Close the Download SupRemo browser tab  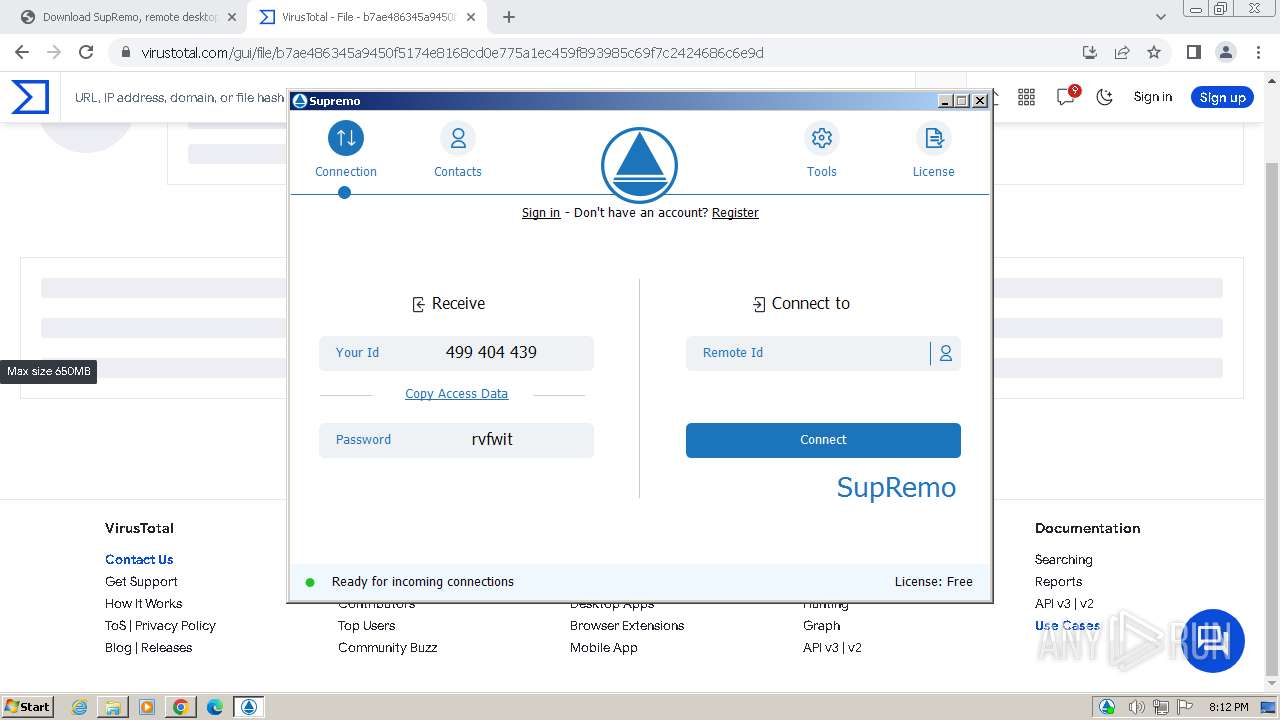click(231, 17)
